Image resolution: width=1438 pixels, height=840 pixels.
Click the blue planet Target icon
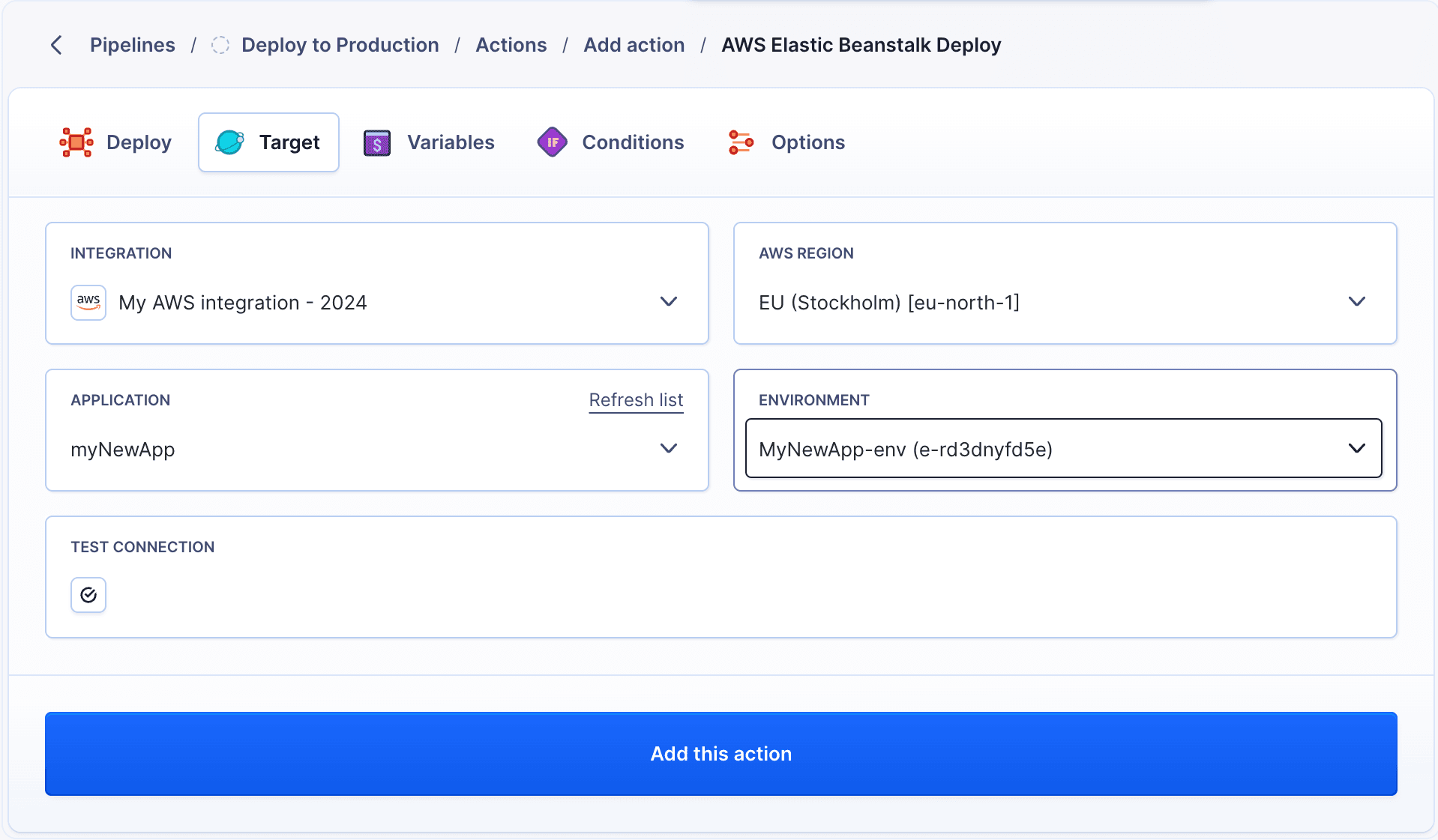click(x=229, y=142)
